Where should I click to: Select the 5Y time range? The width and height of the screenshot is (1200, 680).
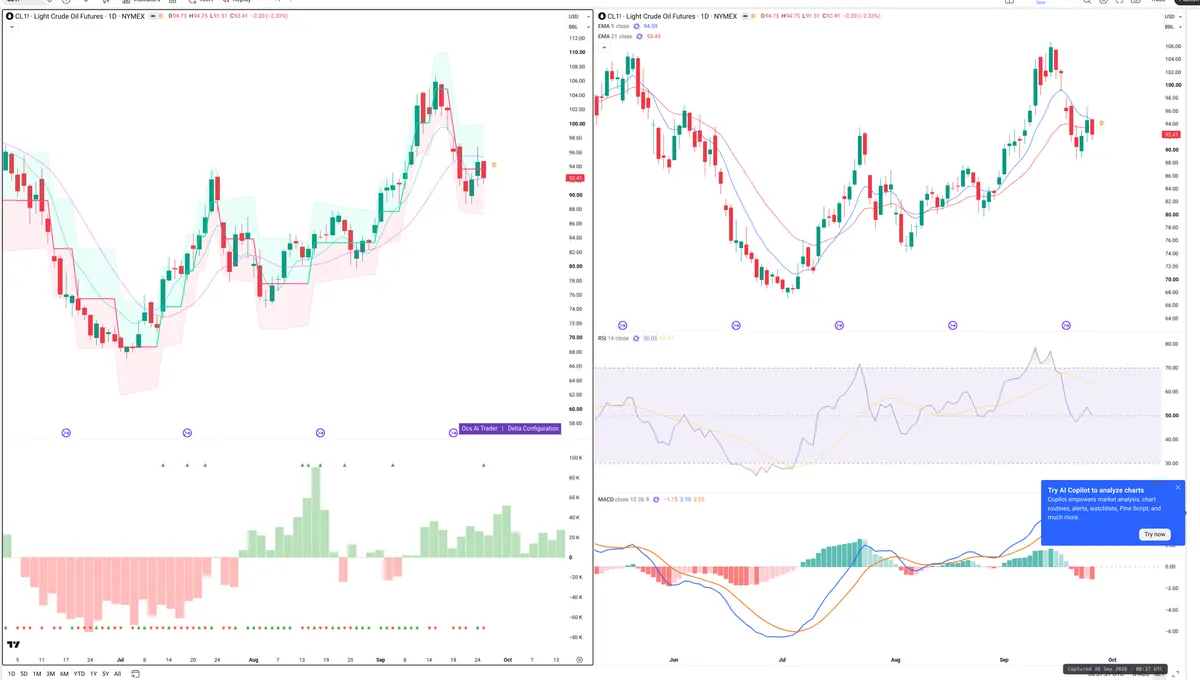coord(105,674)
